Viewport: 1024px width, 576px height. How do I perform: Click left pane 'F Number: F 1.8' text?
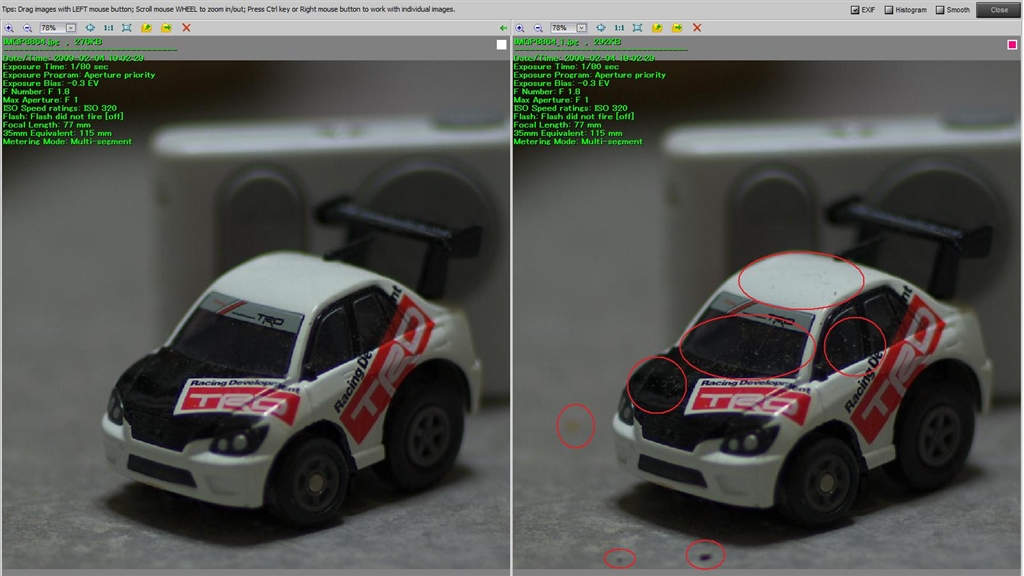[x=36, y=91]
